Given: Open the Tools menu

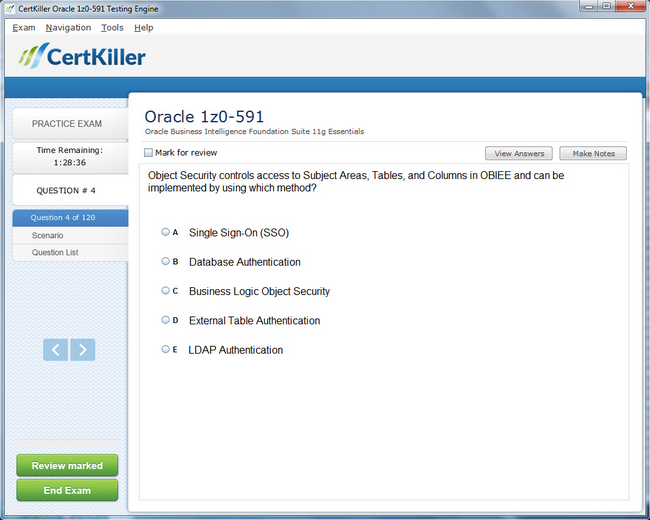Looking at the screenshot, I should 112,28.
